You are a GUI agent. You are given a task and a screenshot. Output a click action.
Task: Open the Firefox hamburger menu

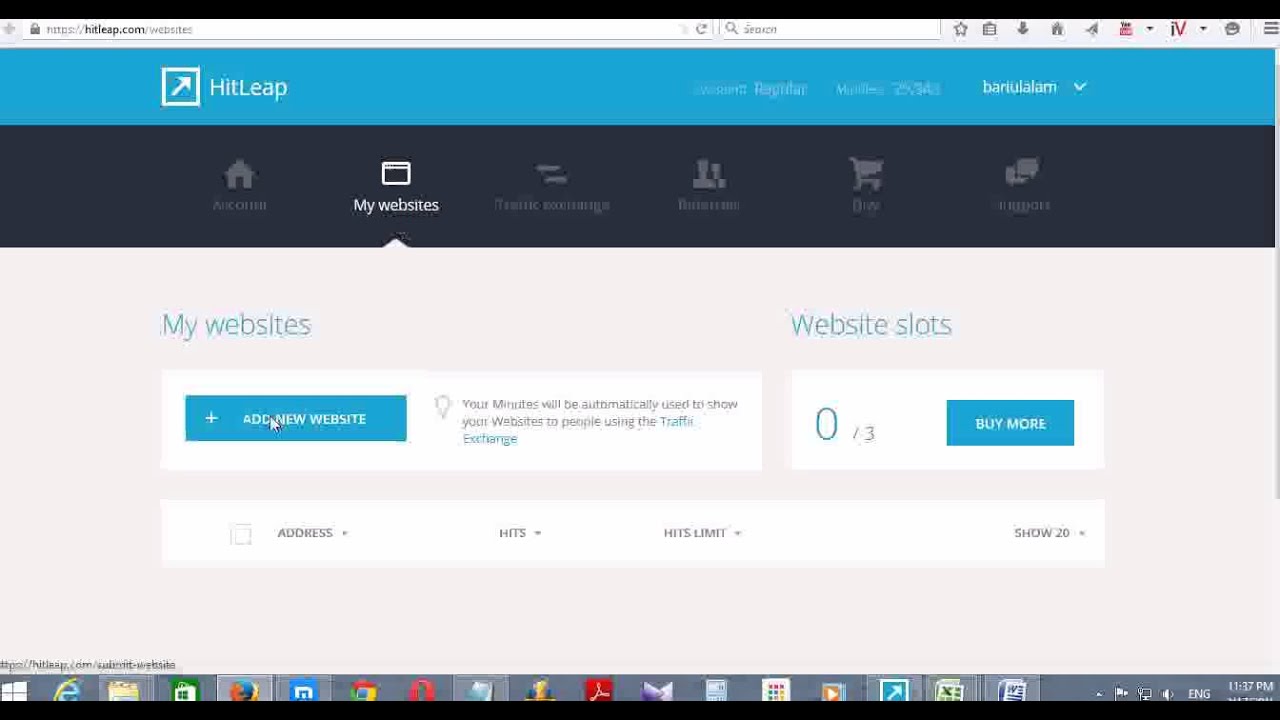point(1271,29)
